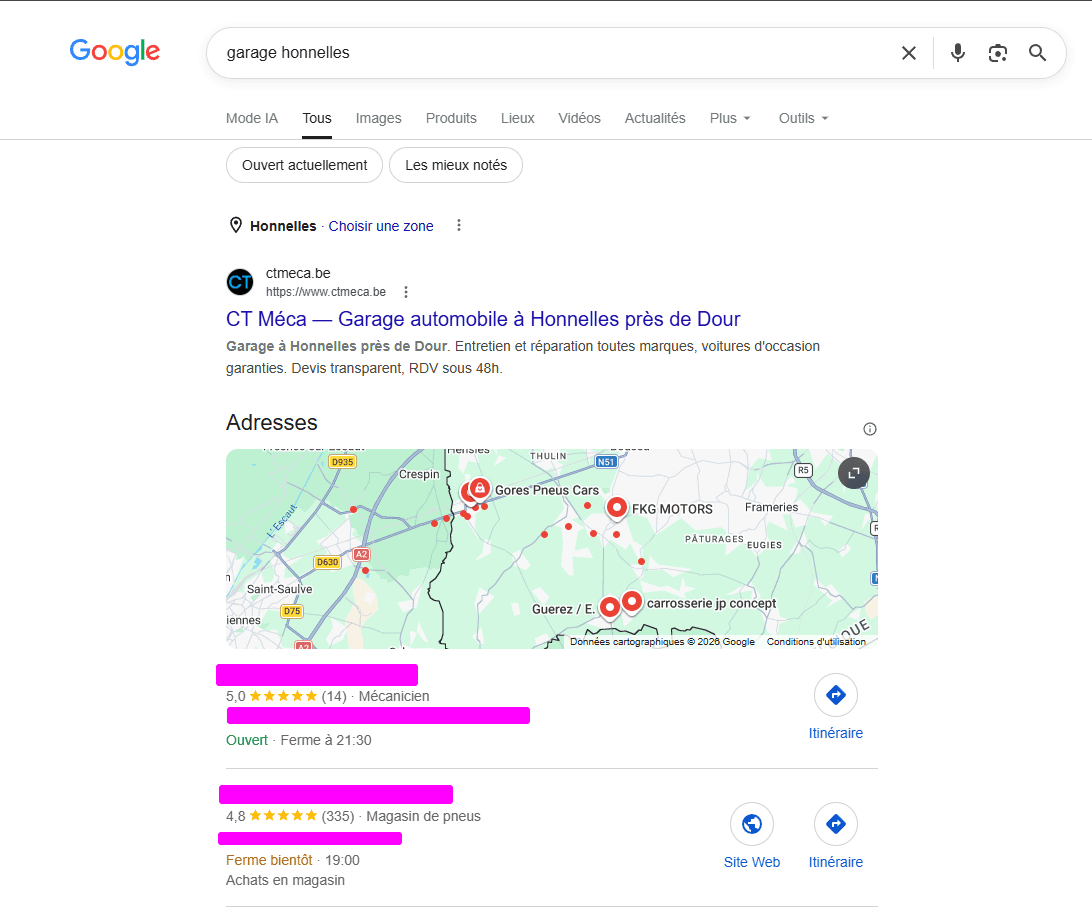This screenshot has height=907, width=1092.
Task: Open the Google logo homepage
Action: click(x=115, y=52)
